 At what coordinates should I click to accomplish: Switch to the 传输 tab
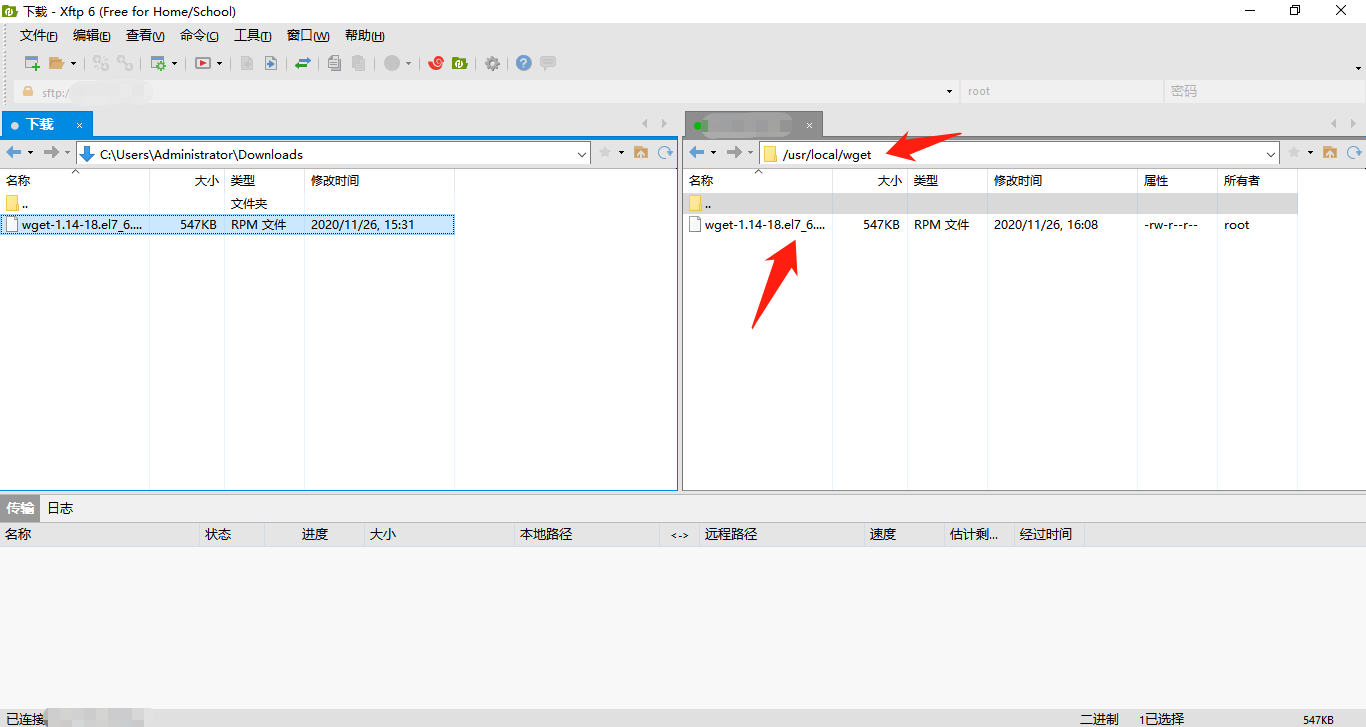[20, 508]
